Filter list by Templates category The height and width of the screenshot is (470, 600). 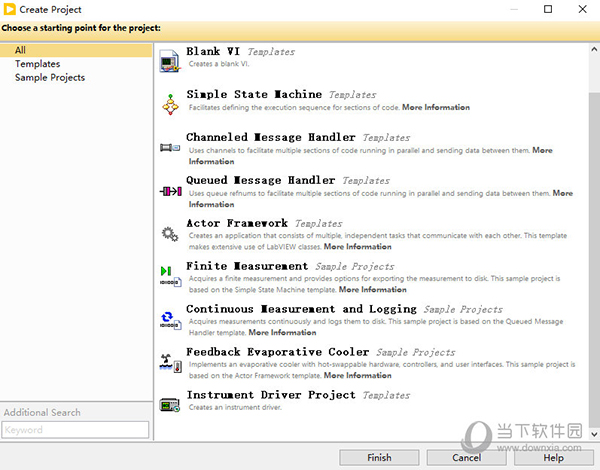tap(38, 64)
